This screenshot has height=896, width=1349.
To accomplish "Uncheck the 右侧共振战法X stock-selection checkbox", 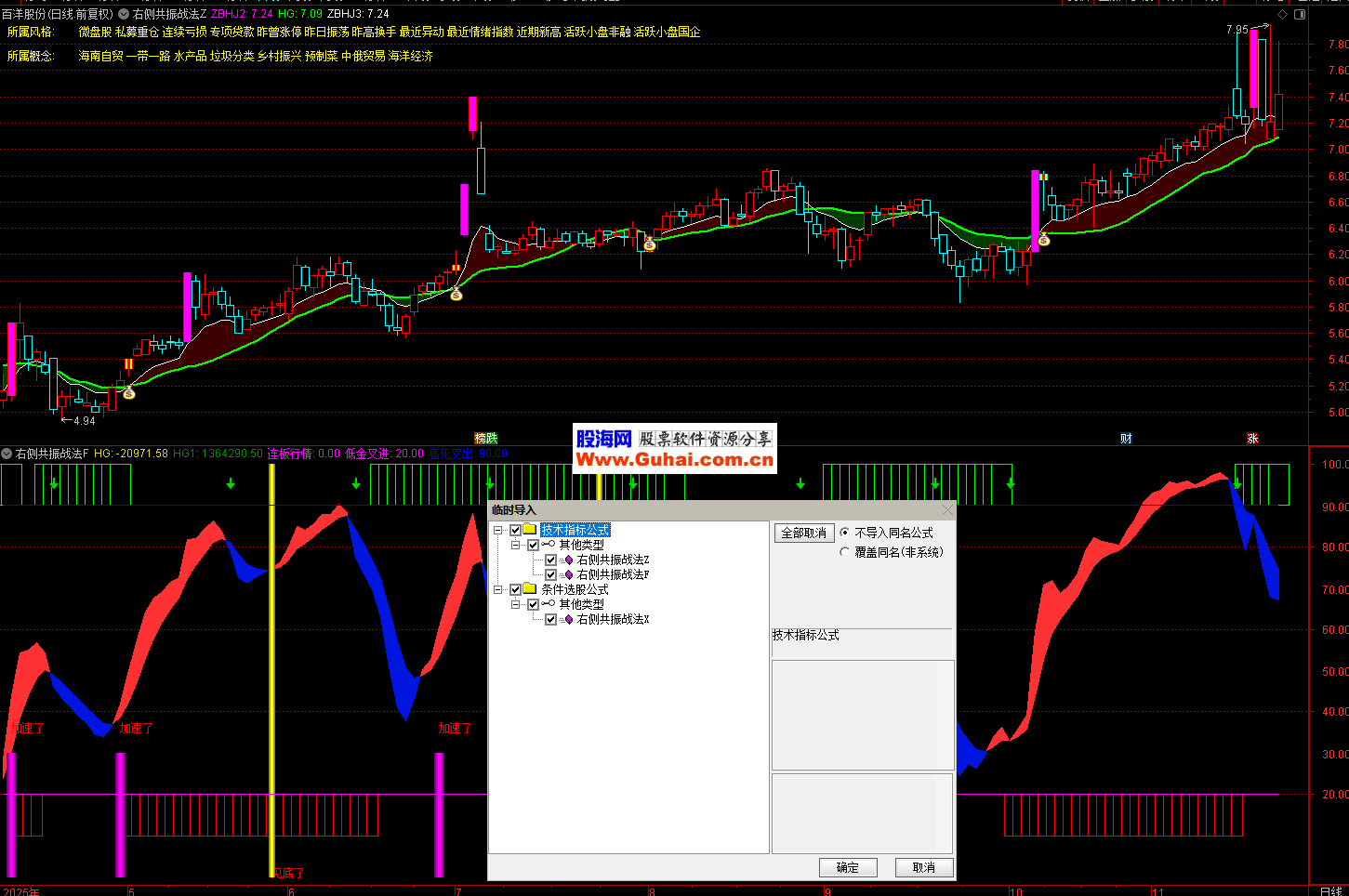I will pos(550,620).
